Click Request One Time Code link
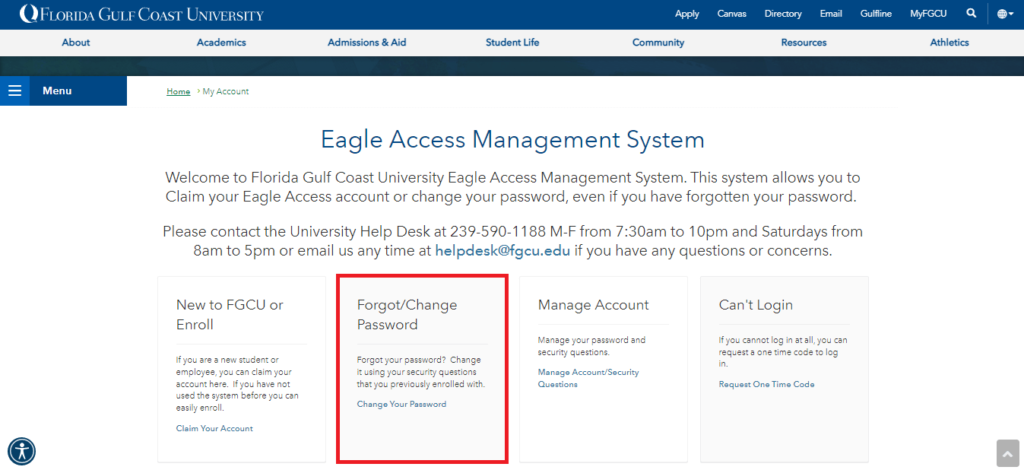This screenshot has height=470, width=1024. tap(767, 384)
